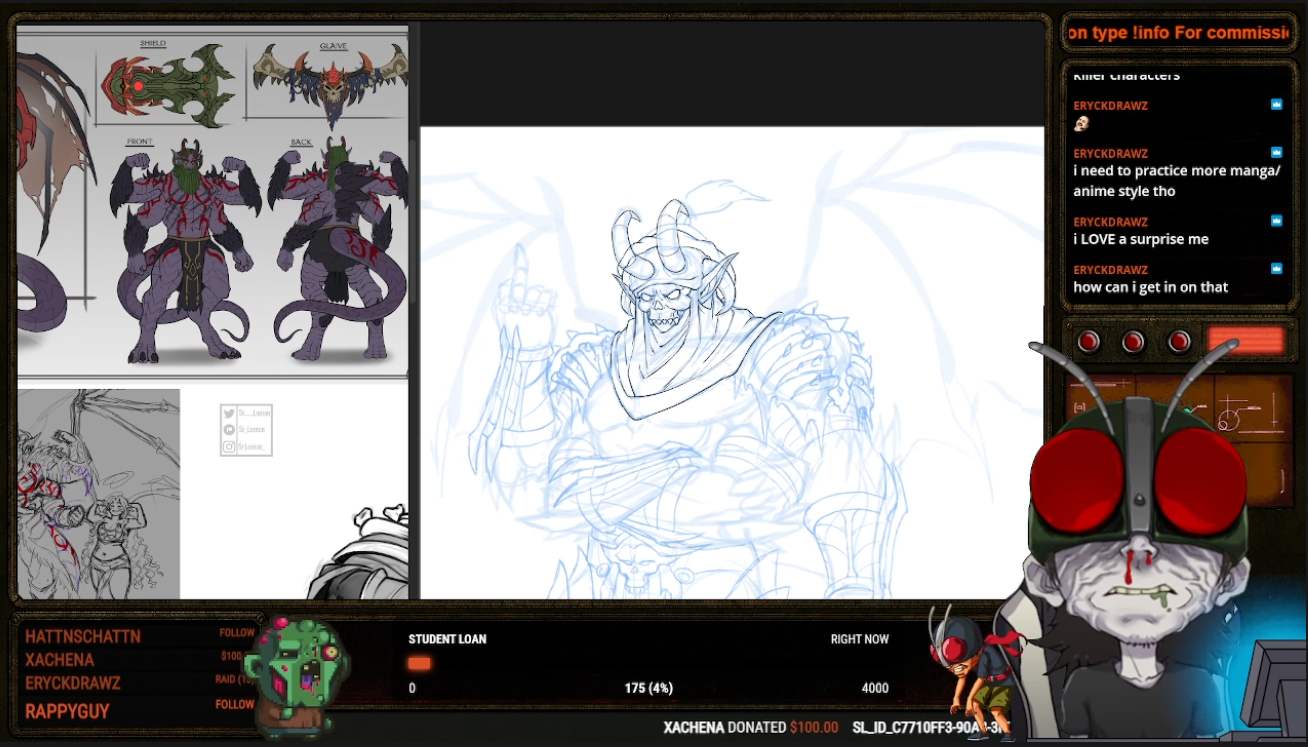Click the crown badge next to 'i LOVE a surprise me'
Image resolution: width=1308 pixels, height=747 pixels.
[x=1276, y=221]
